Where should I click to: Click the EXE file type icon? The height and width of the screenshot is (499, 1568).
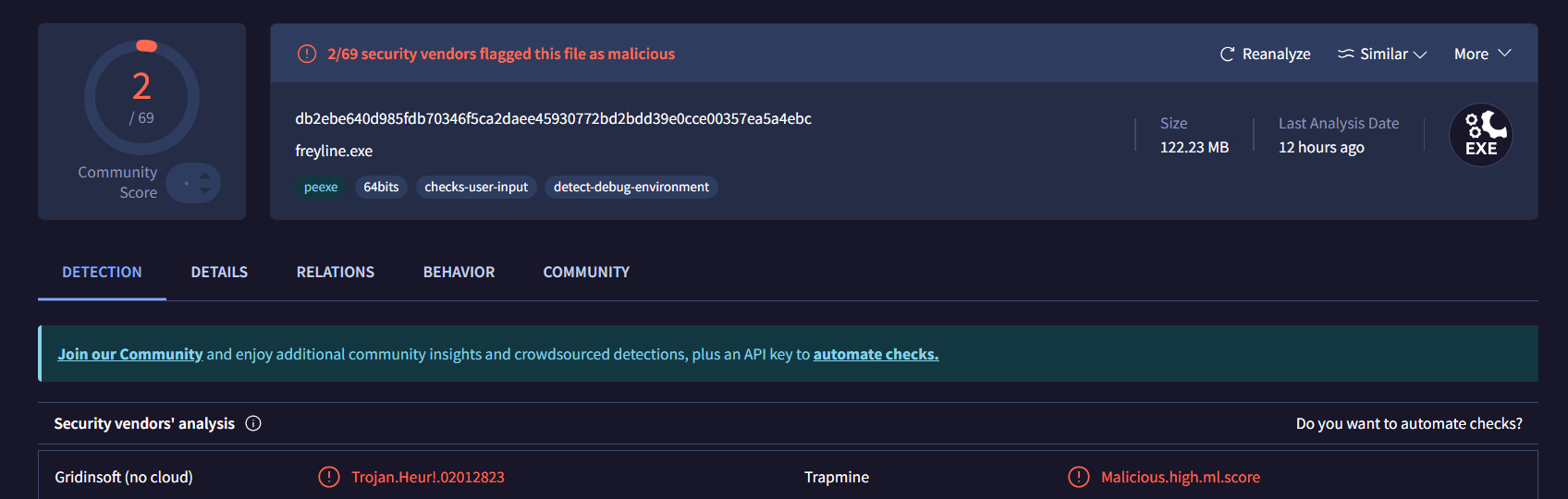[1480, 135]
